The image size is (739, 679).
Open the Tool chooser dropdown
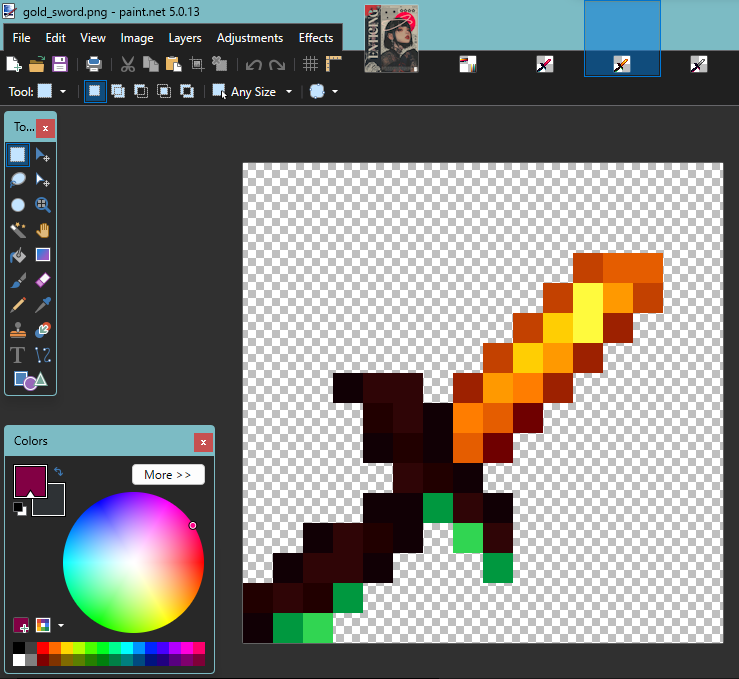pos(63,91)
